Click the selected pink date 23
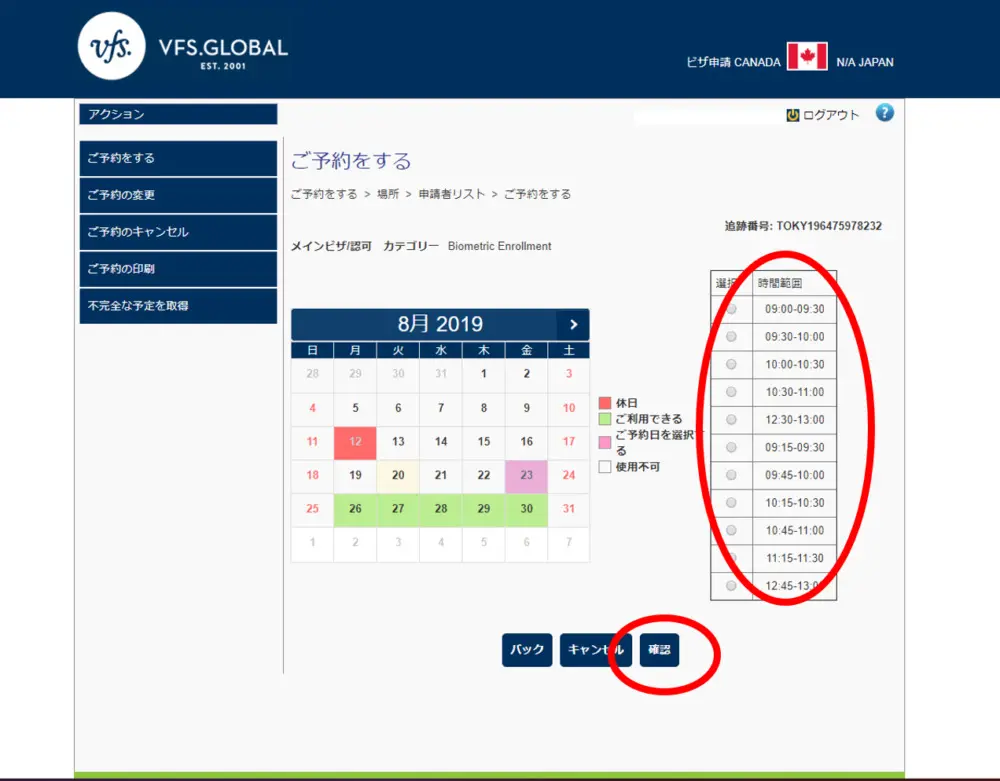This screenshot has height=781, width=1000. [x=527, y=476]
